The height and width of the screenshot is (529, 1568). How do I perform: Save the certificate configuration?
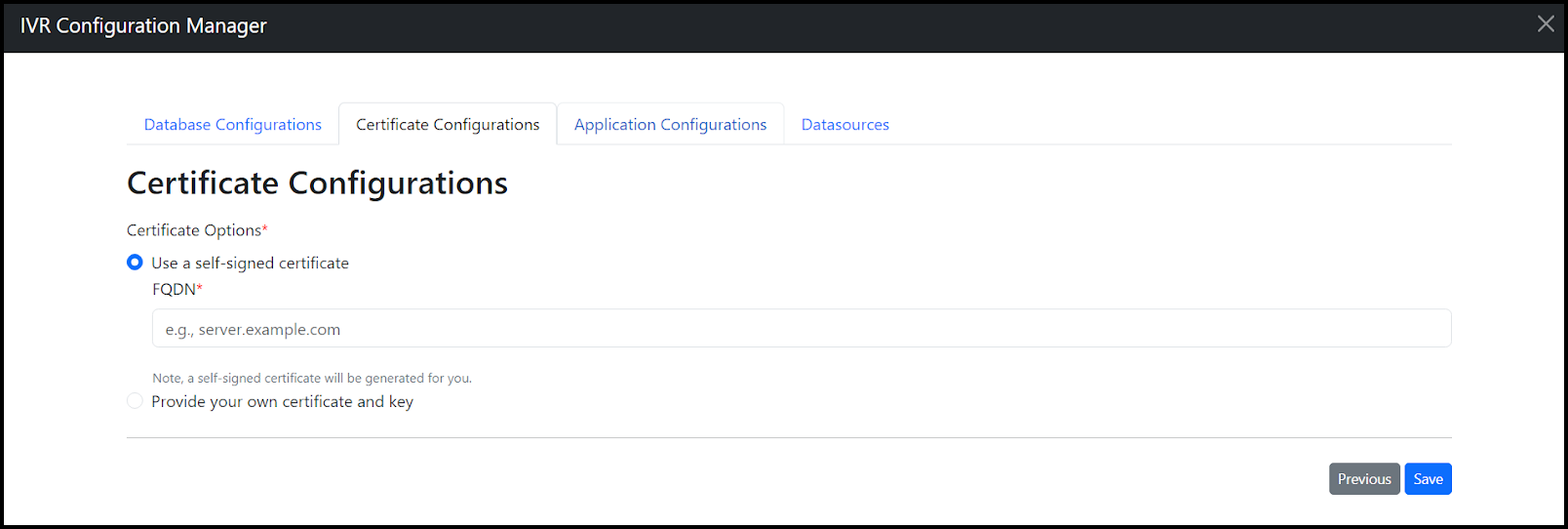point(1428,479)
